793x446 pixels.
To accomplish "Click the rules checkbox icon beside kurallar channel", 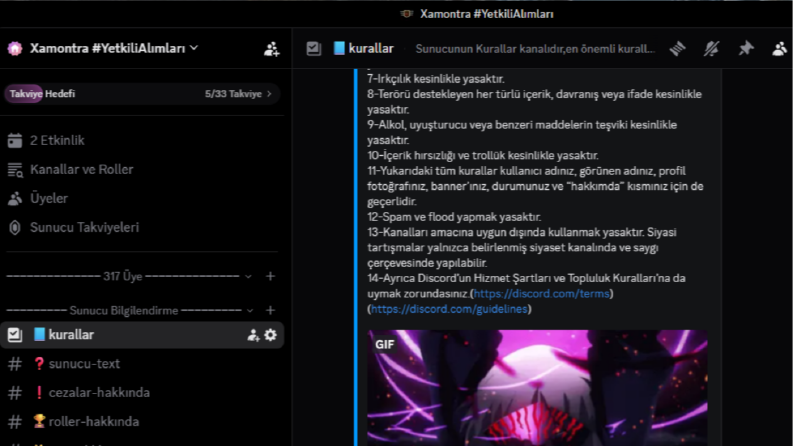I will pos(15,335).
